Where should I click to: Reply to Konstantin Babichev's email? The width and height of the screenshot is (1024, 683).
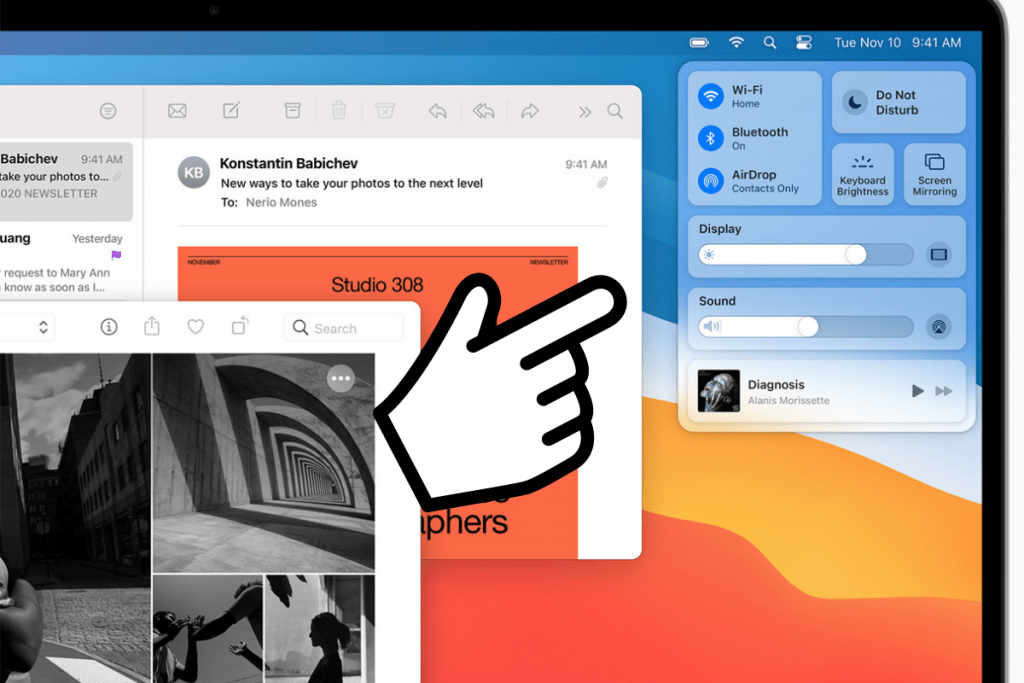(x=438, y=111)
